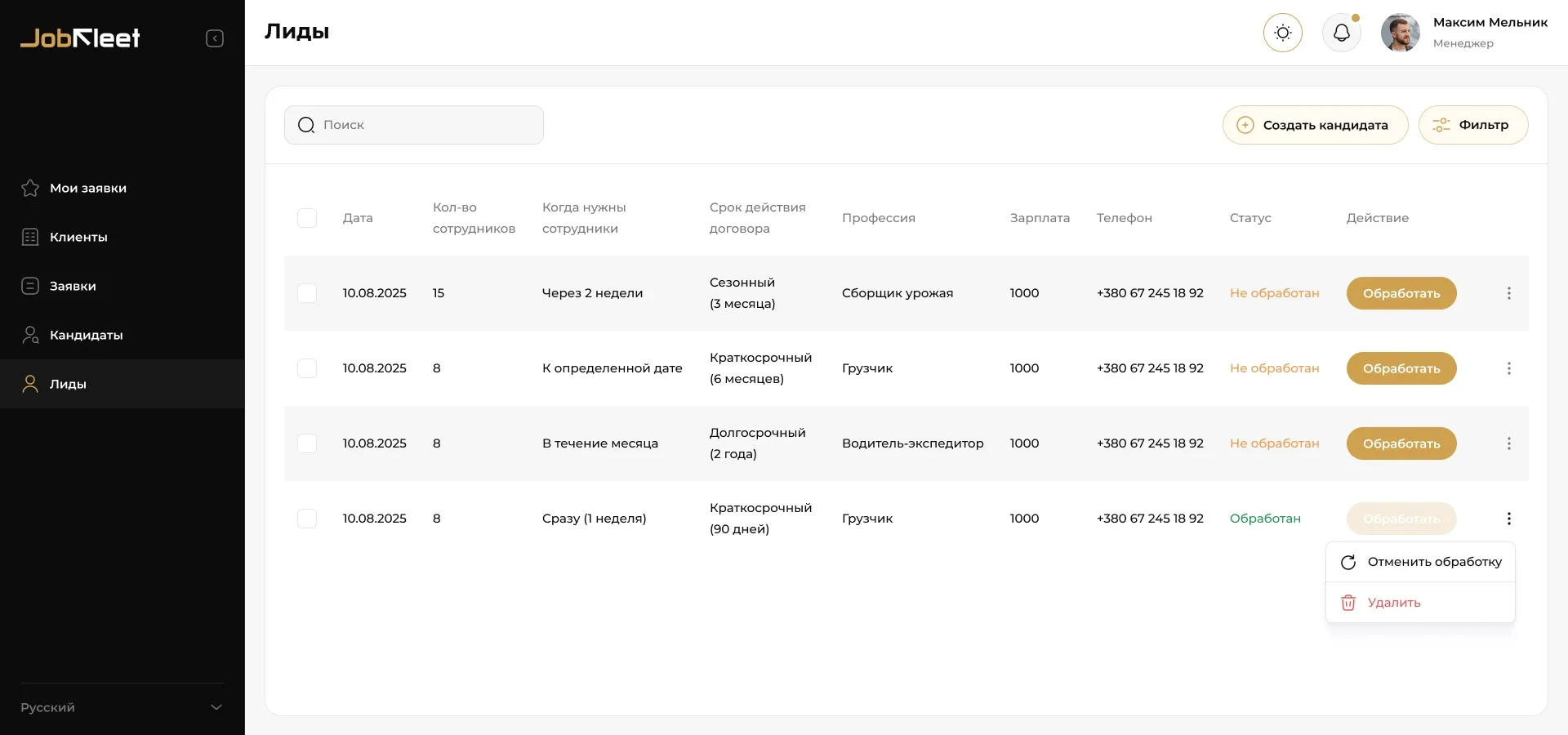Focus the Поиск search field
The height and width of the screenshot is (735, 1568).
point(425,125)
